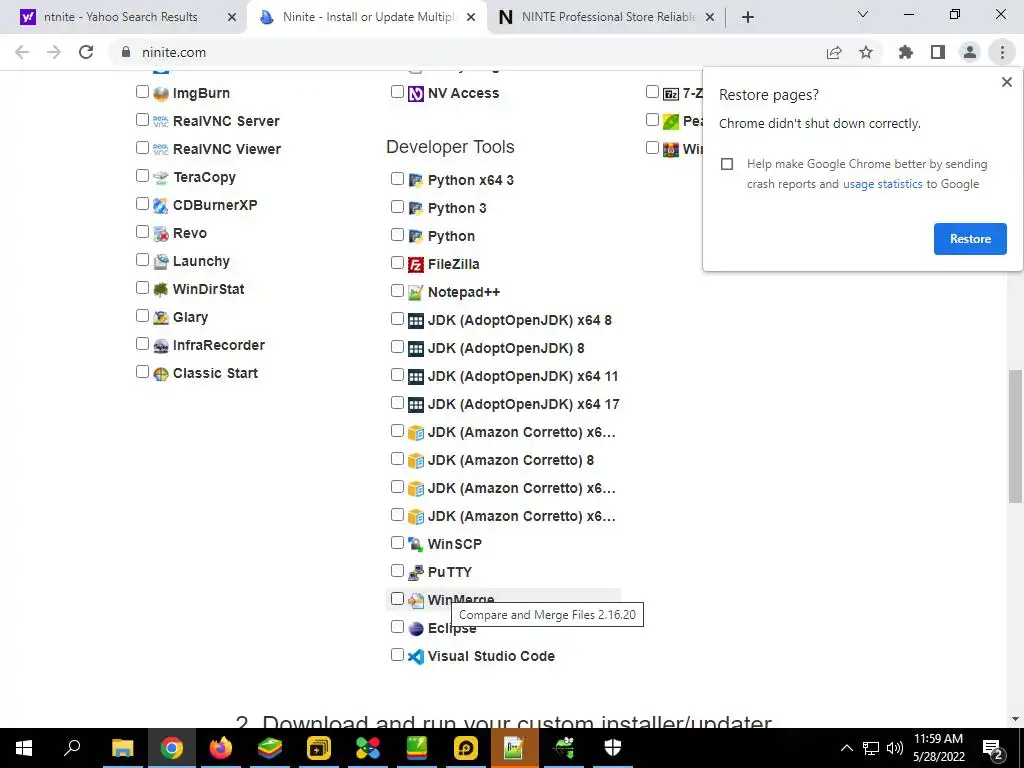Click the Notepad++ icon
Image resolution: width=1024 pixels, height=768 pixels.
pos(416,293)
